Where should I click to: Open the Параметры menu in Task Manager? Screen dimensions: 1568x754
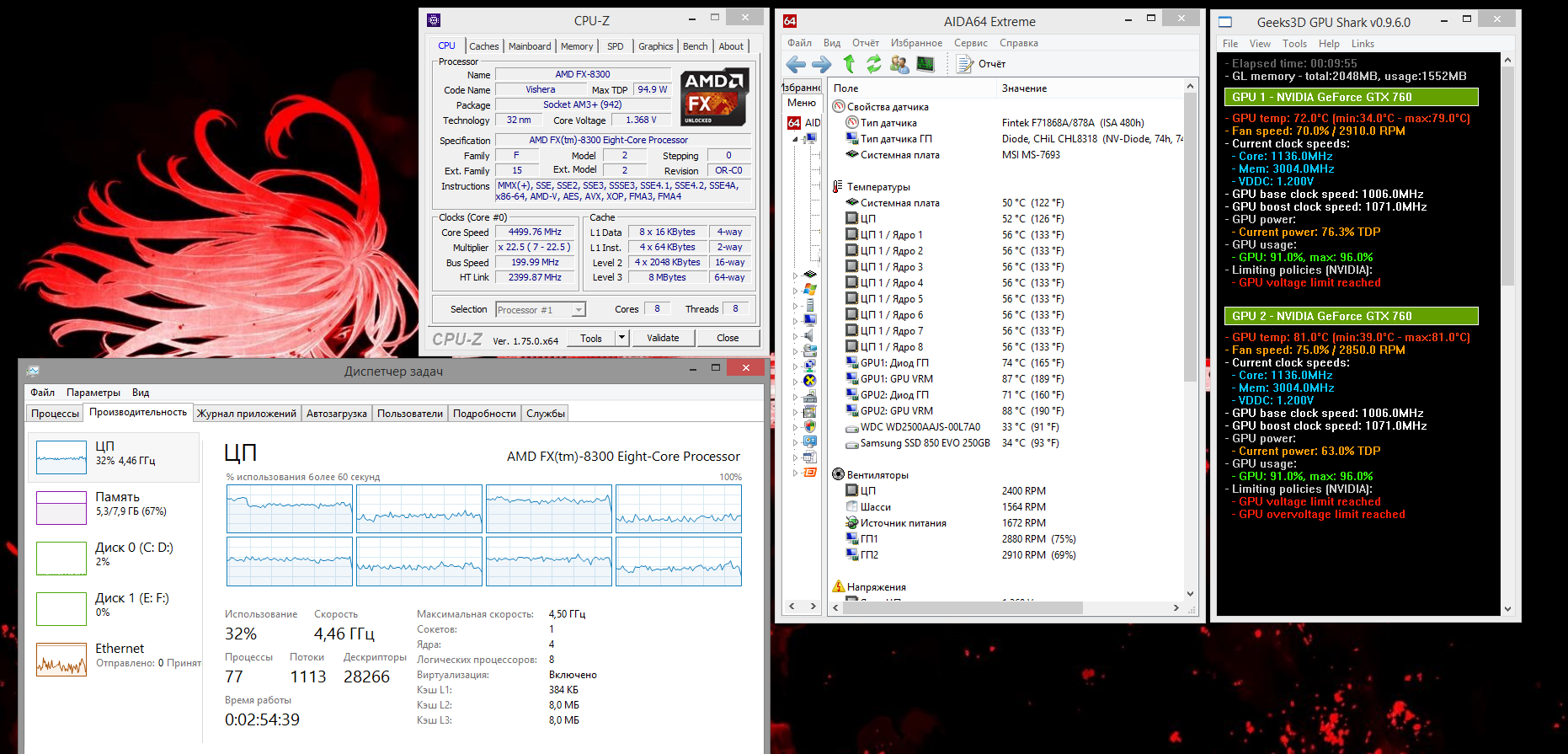(x=93, y=393)
